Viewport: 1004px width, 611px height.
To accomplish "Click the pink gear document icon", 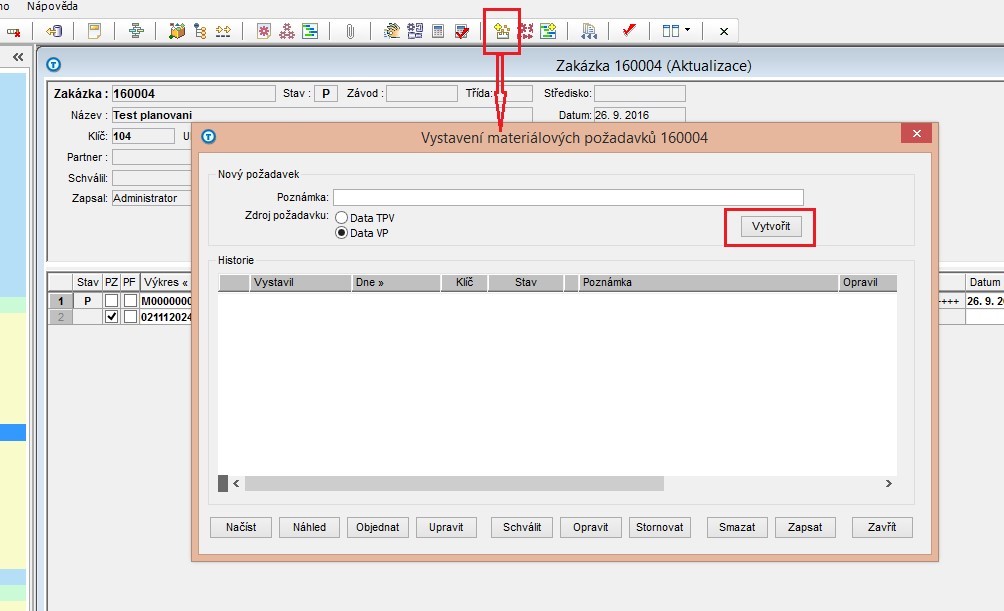I will (263, 31).
